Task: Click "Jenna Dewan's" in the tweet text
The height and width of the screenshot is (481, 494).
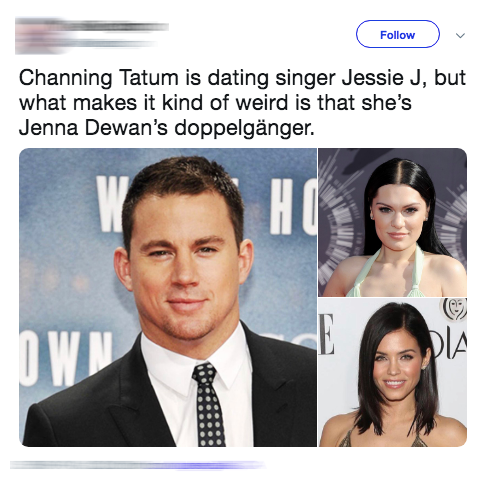Action: (93, 128)
